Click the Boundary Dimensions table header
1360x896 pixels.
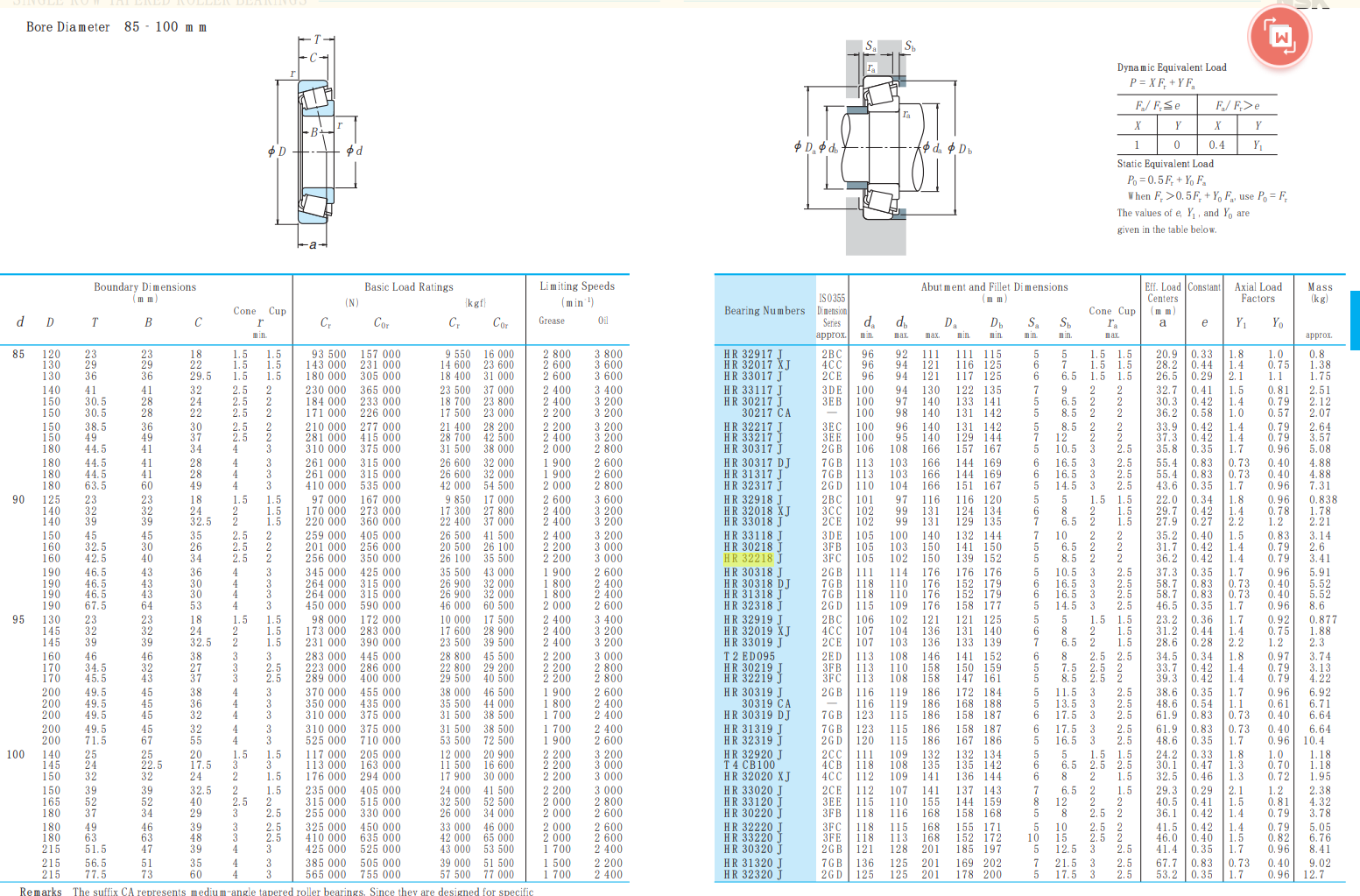point(145,287)
